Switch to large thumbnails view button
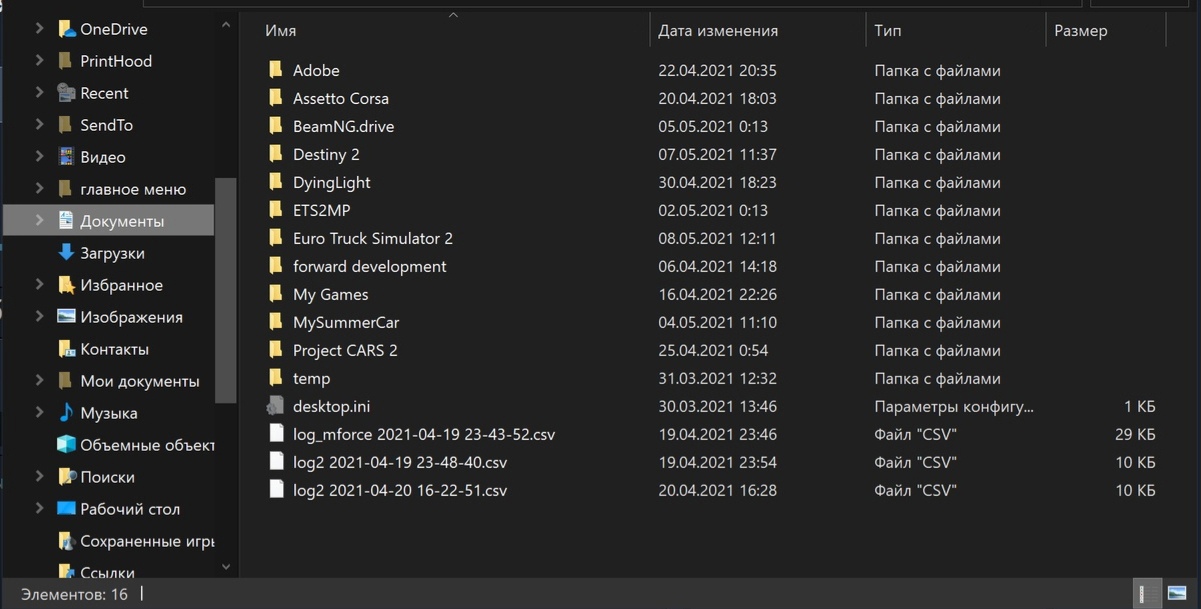This screenshot has height=609, width=1201. (1177, 594)
